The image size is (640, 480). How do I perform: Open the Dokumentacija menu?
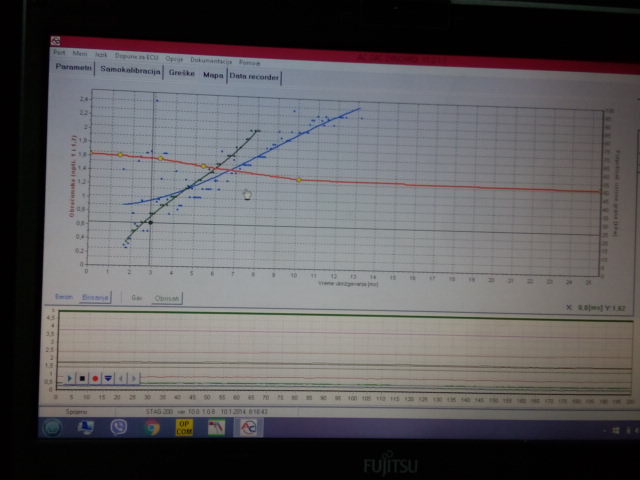(x=211, y=61)
